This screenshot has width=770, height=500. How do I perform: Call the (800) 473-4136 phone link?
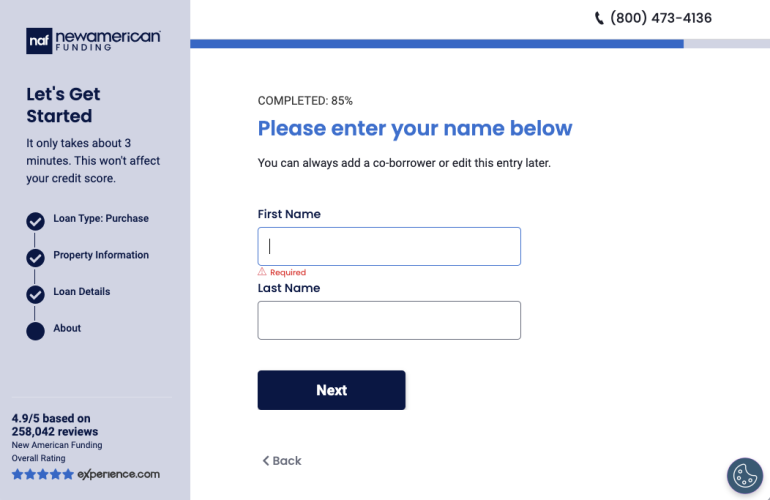tap(660, 18)
